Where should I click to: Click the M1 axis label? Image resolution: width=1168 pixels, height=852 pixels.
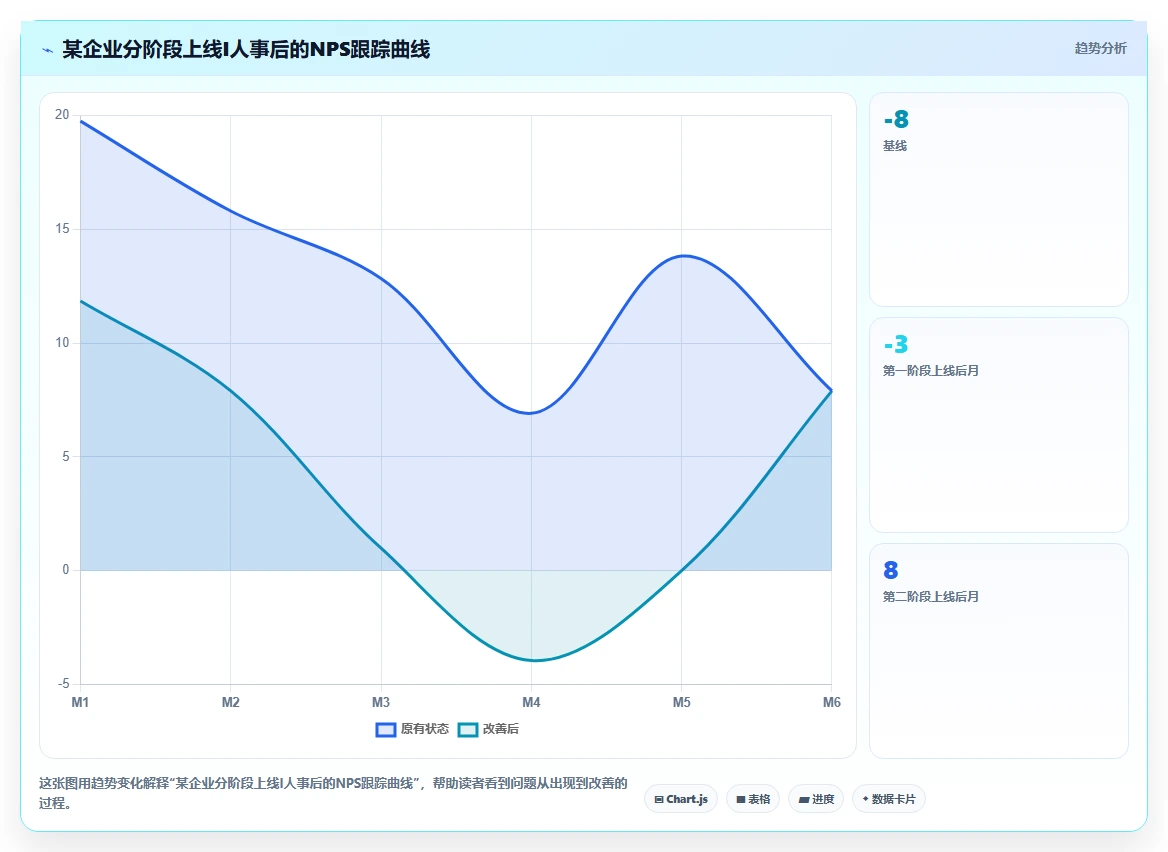(x=80, y=702)
